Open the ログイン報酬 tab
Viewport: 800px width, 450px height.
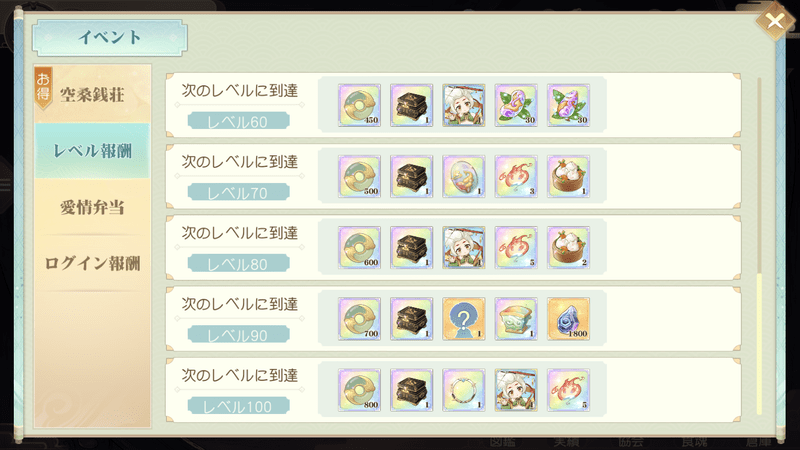click(x=92, y=263)
